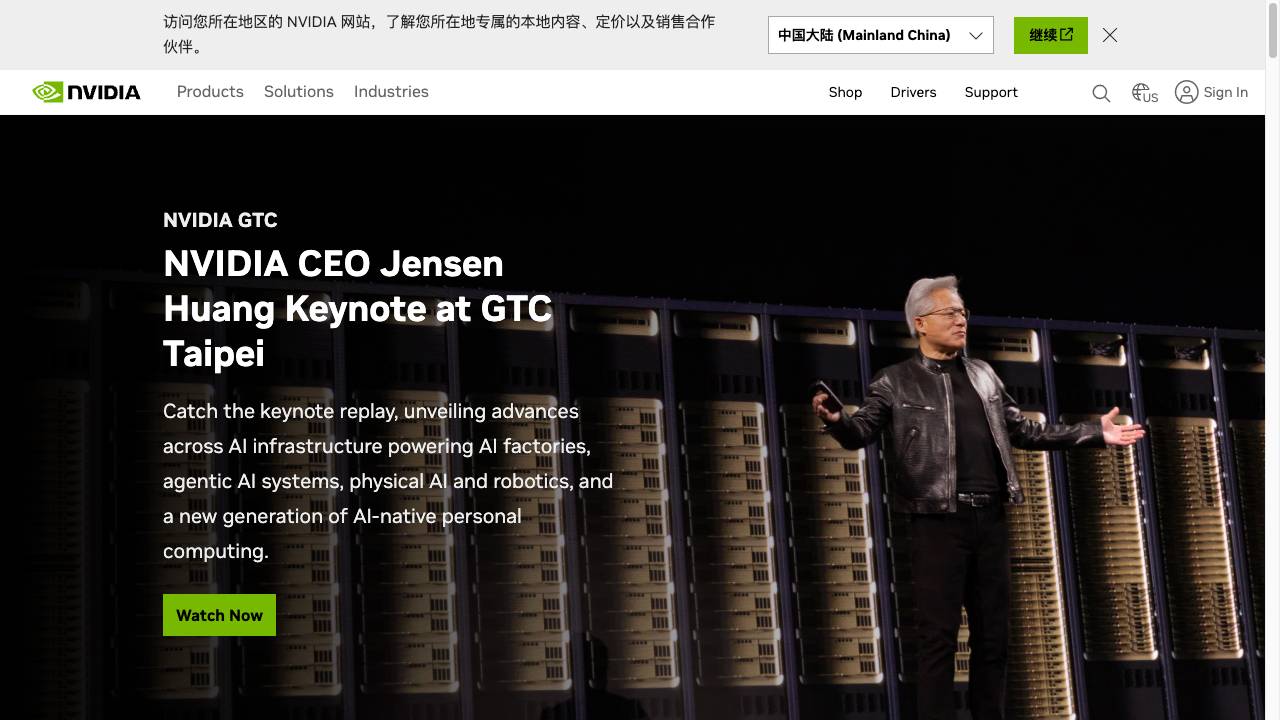Open the region globe US selector

pyautogui.click(x=1145, y=93)
